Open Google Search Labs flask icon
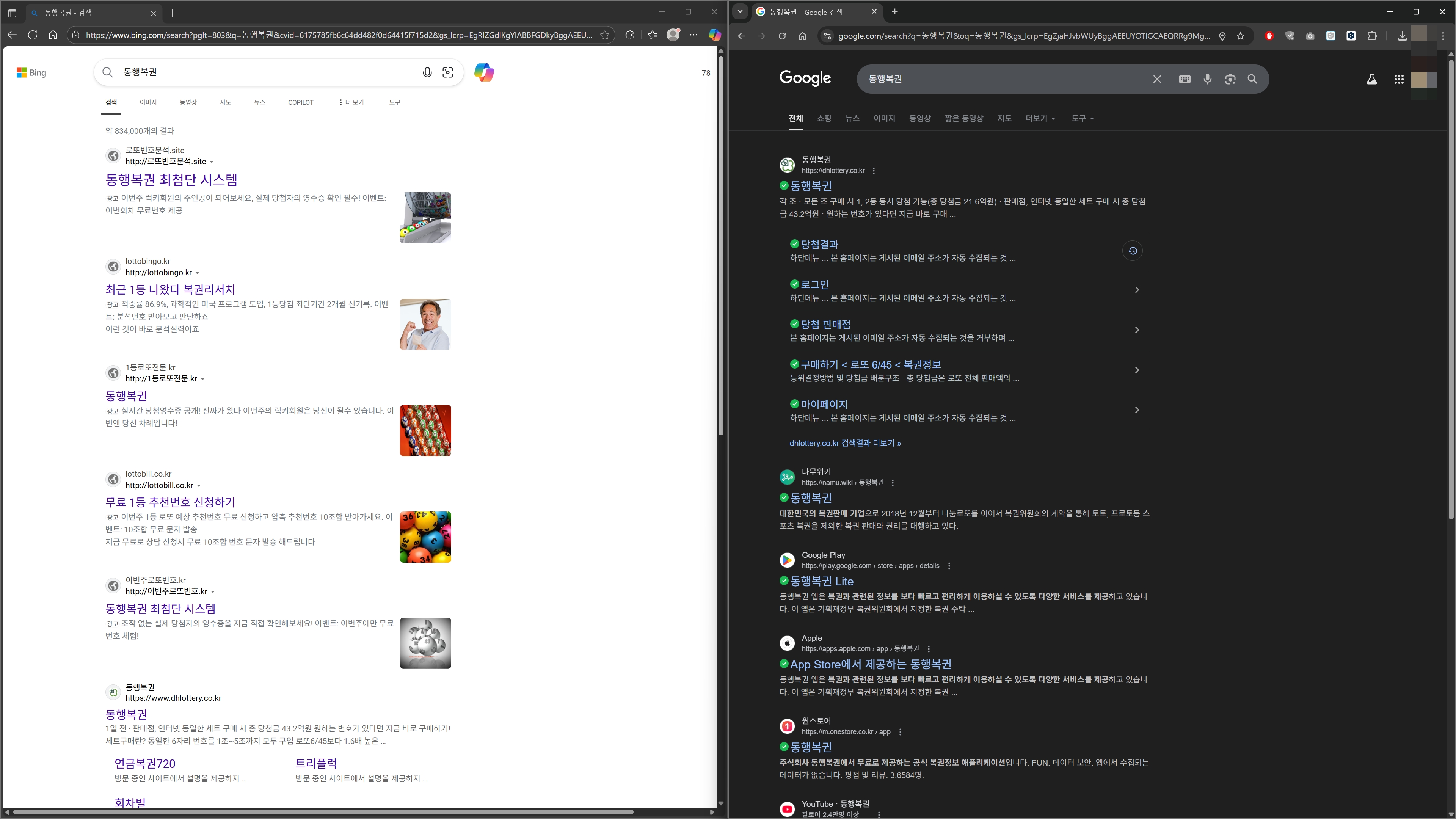Screen dimensions: 1456x819 point(1372,79)
